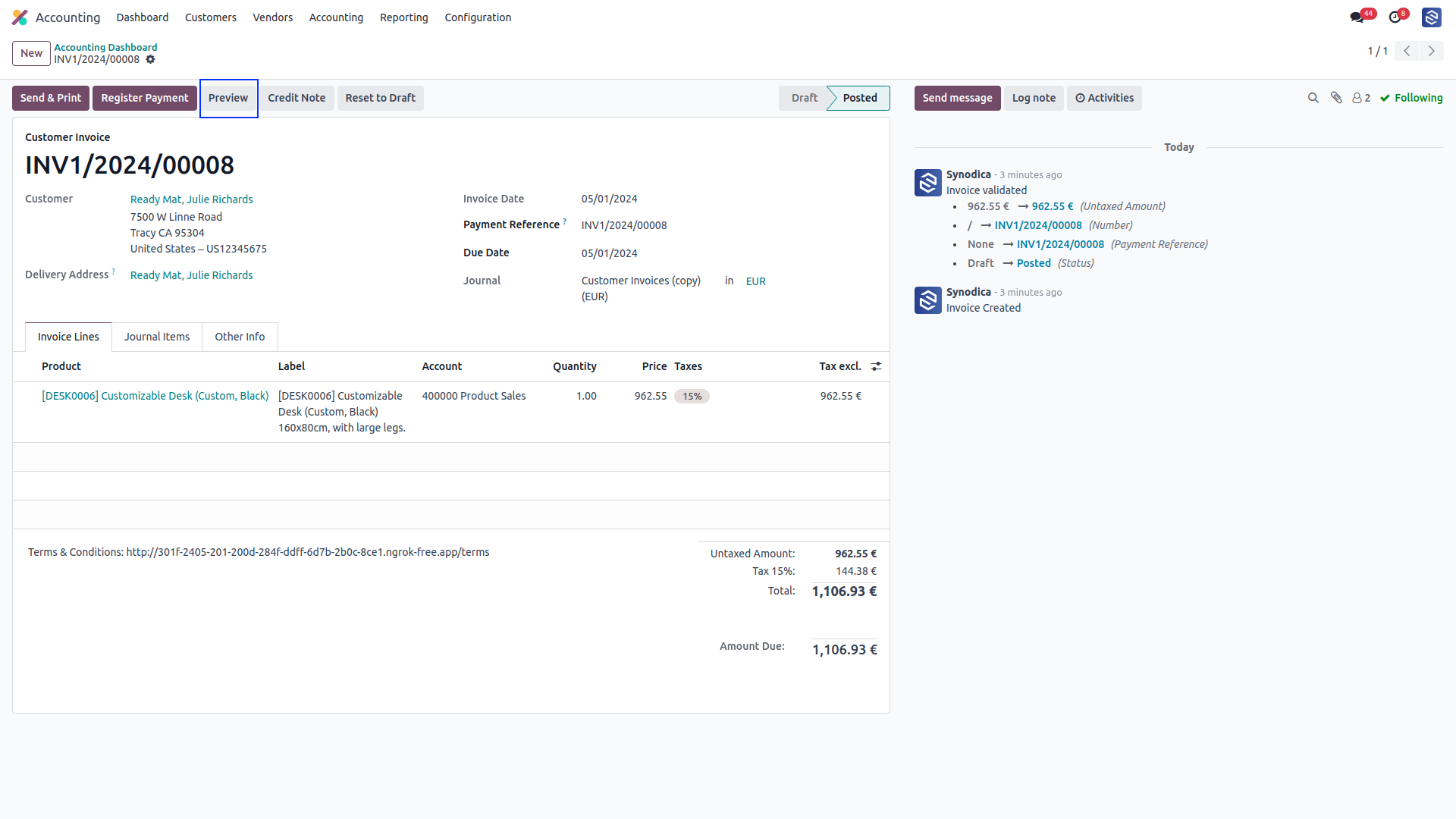Image resolution: width=1456 pixels, height=819 pixels.
Task: Open the Accounting menu
Action: coord(336,17)
